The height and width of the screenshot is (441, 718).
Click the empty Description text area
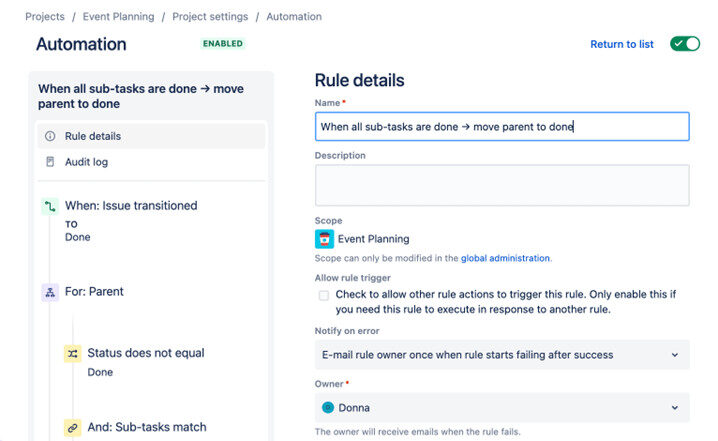(501, 185)
